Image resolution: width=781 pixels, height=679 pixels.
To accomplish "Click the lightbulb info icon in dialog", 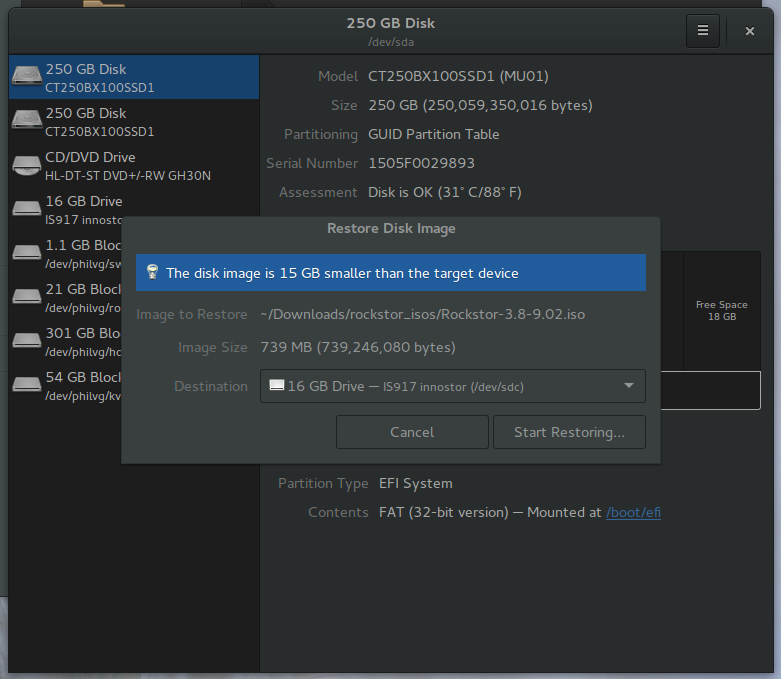I will (x=152, y=272).
